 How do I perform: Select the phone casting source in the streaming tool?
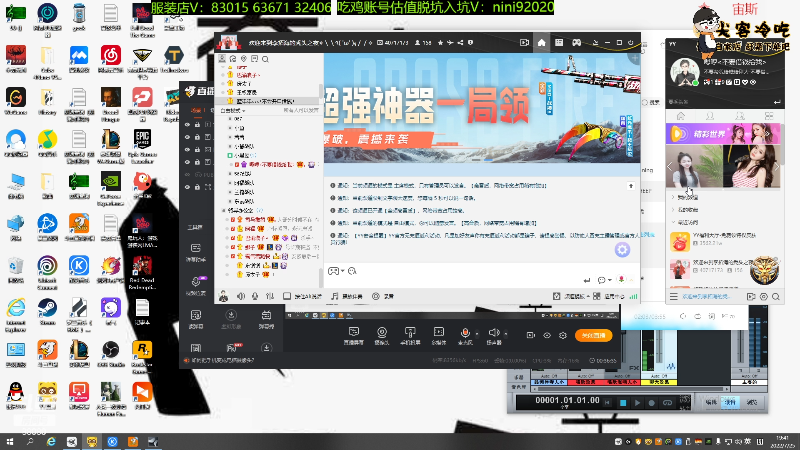410,336
